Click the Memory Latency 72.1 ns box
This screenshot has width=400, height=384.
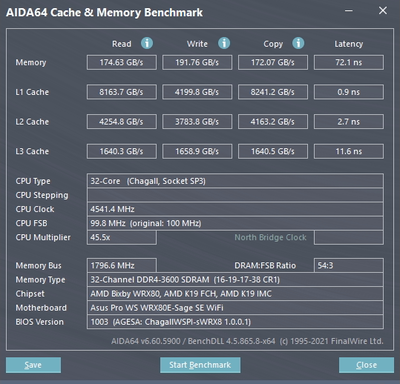tap(349, 63)
